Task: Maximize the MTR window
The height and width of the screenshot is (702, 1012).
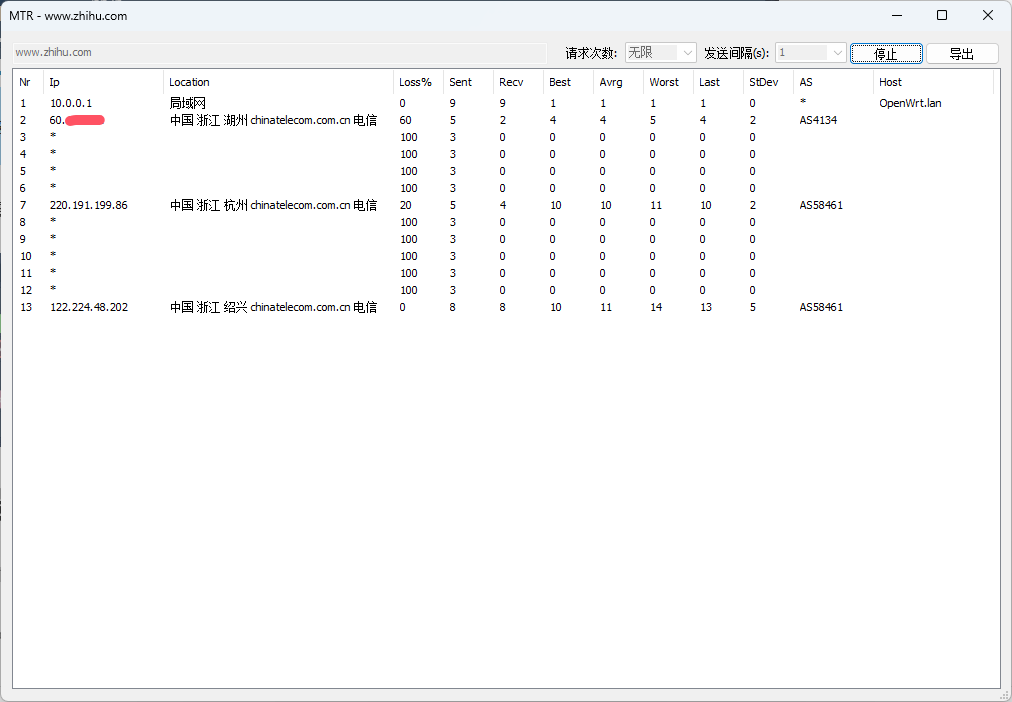Action: [942, 15]
